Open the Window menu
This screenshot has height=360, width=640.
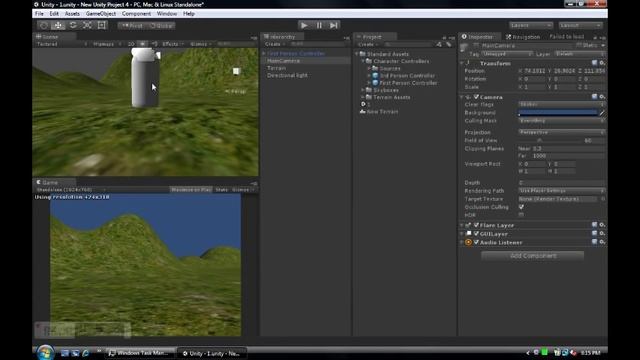coord(167,13)
